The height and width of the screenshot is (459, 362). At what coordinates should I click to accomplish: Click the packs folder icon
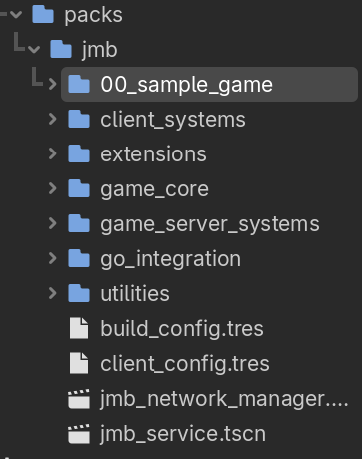(x=43, y=14)
